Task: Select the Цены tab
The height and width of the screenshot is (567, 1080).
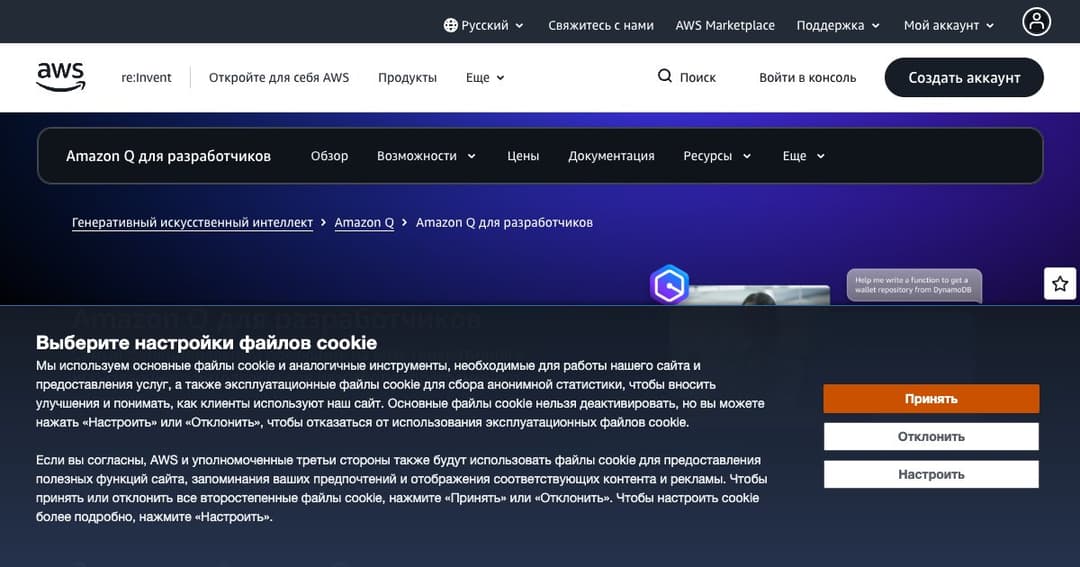Action: [x=523, y=156]
